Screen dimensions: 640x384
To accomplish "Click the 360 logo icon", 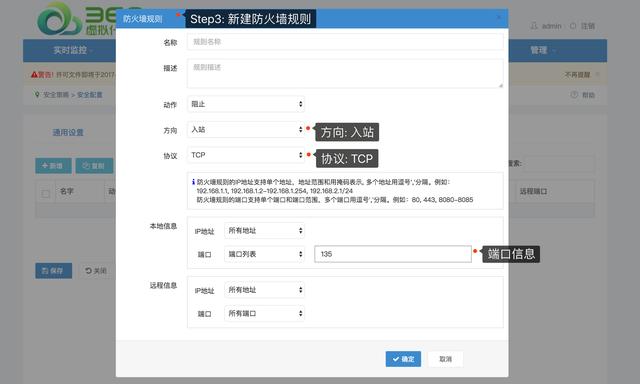I will (60, 19).
